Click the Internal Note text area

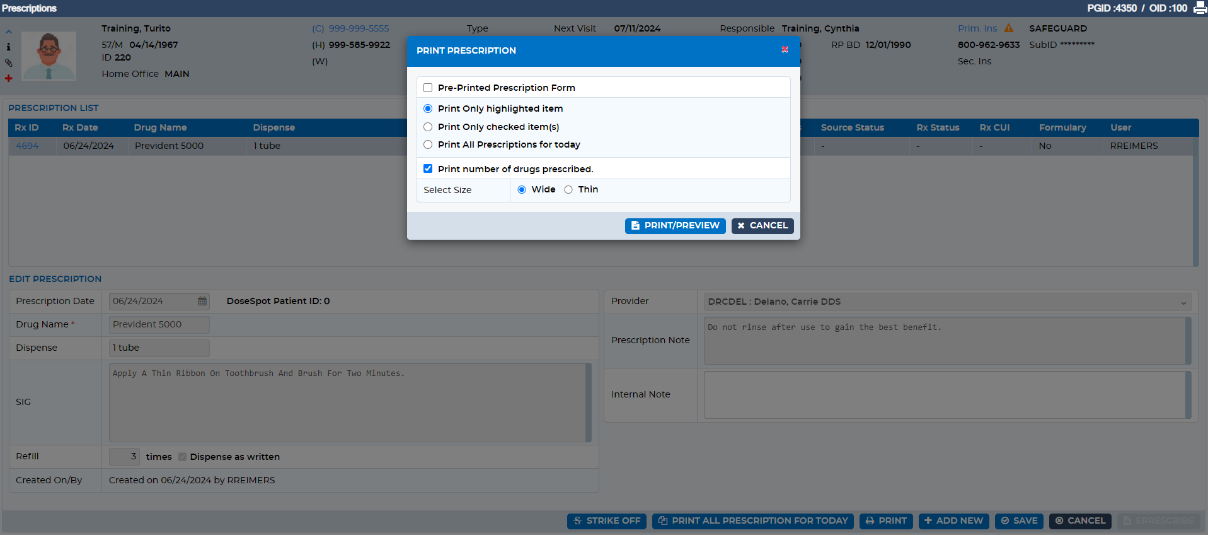(944, 395)
